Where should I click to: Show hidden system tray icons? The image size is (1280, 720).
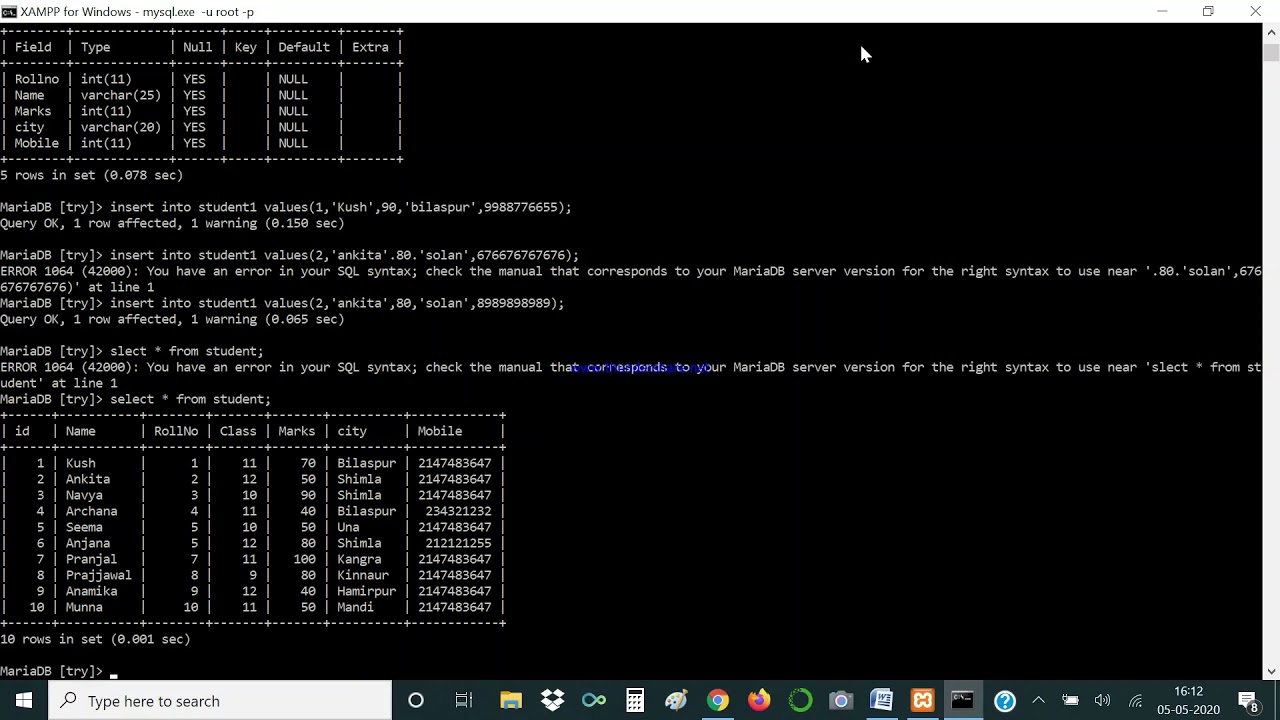click(x=1038, y=700)
